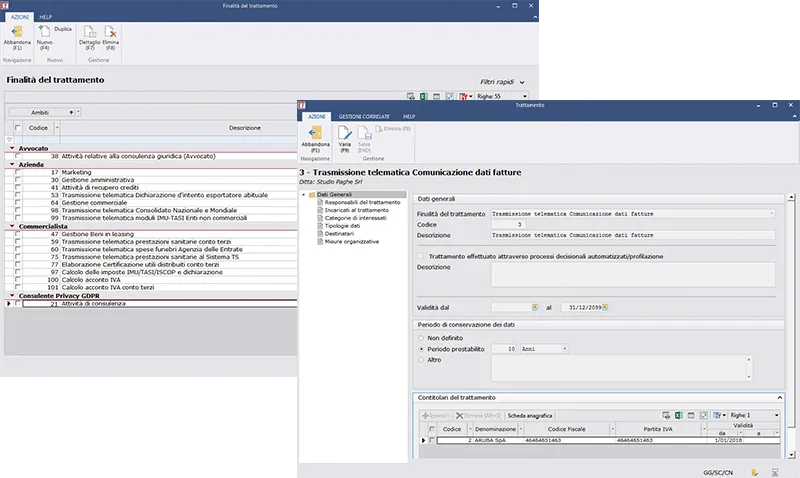Tick the checkbox for the Marketing row
The height and width of the screenshot is (478, 800).
coord(17,172)
